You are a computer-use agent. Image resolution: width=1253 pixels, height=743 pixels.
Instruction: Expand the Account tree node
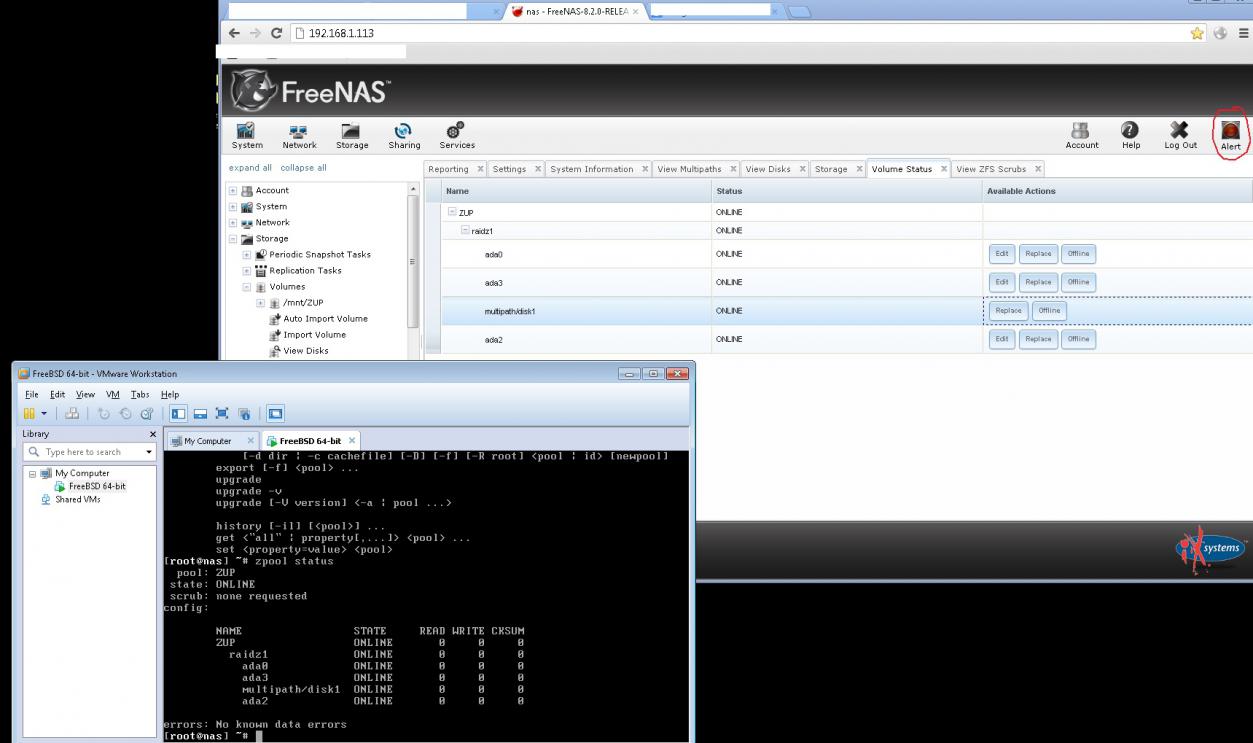pyautogui.click(x=230, y=190)
